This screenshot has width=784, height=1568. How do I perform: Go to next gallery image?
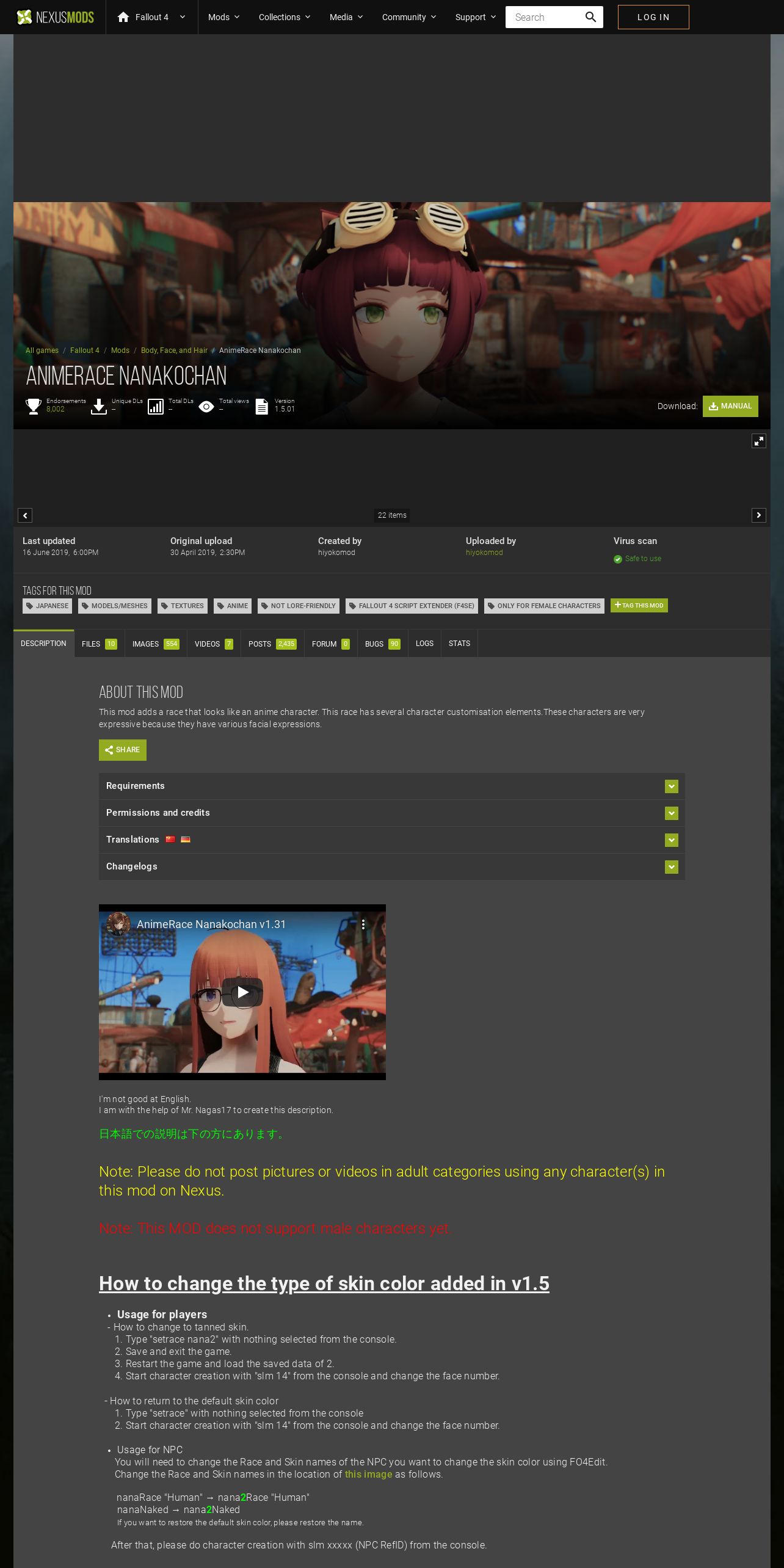pyautogui.click(x=759, y=515)
